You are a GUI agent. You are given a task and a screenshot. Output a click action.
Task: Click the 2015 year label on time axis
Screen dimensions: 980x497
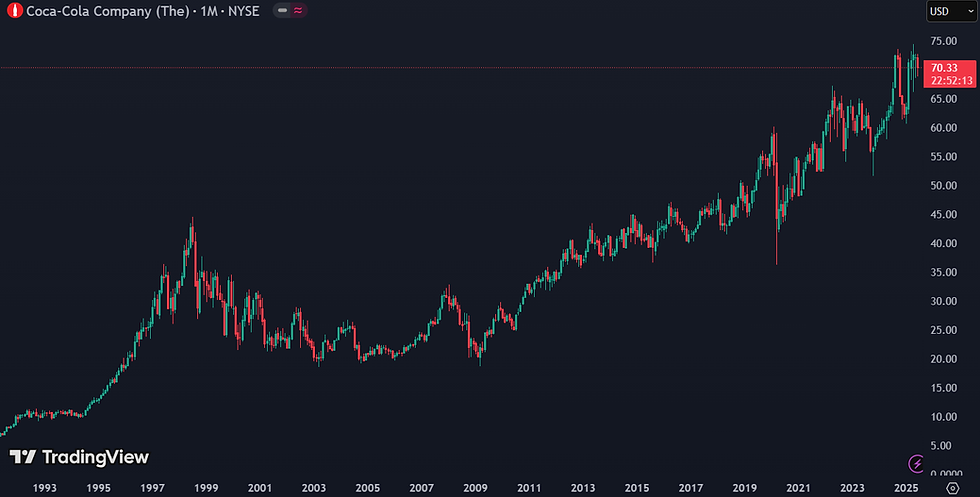[x=637, y=488]
